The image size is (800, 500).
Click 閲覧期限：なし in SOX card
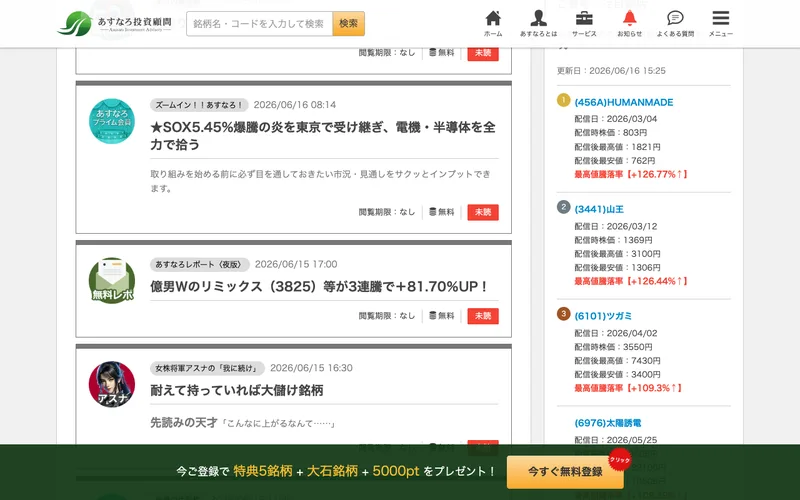point(387,212)
